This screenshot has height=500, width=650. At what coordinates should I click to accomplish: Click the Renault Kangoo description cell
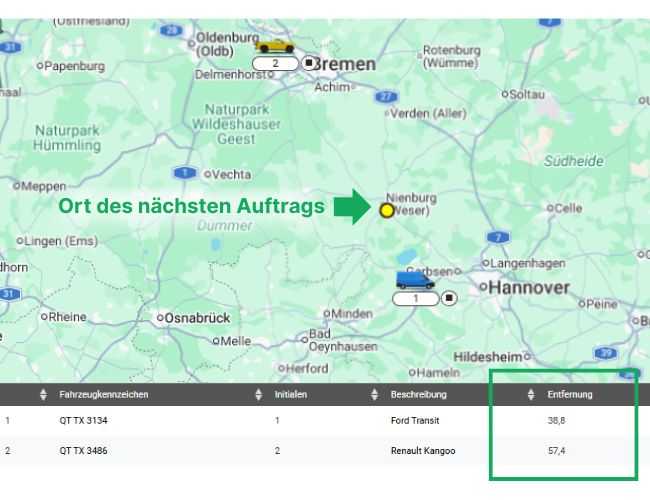pos(423,451)
